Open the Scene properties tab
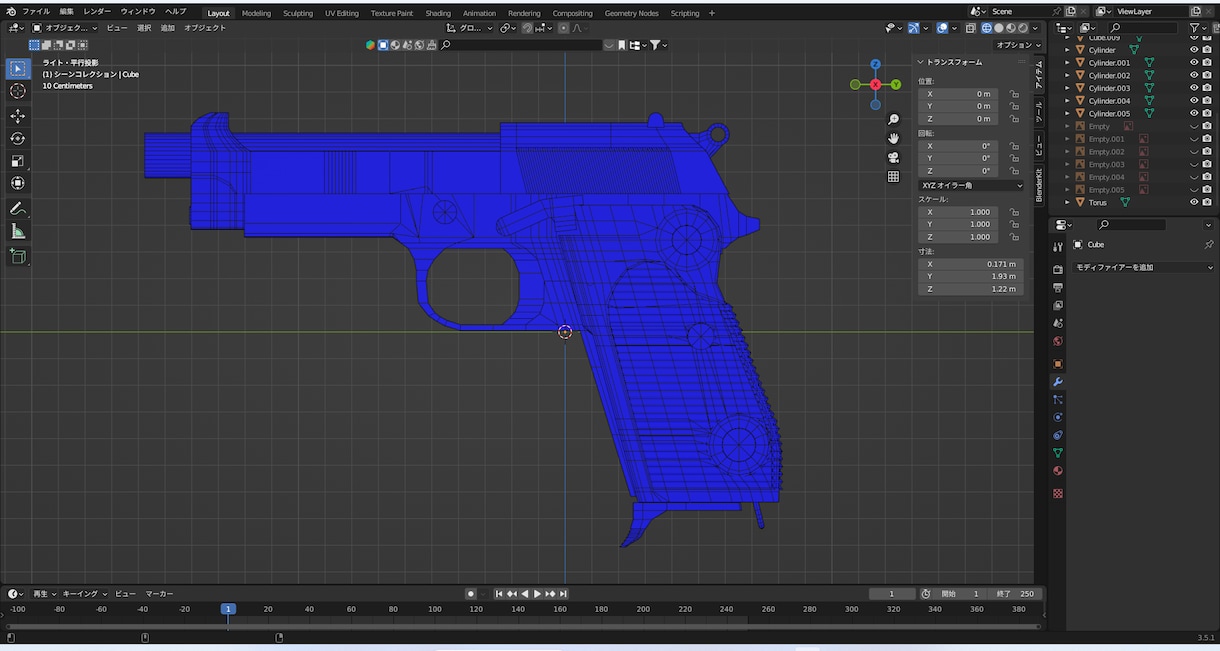1220x651 pixels. pos(1058,323)
